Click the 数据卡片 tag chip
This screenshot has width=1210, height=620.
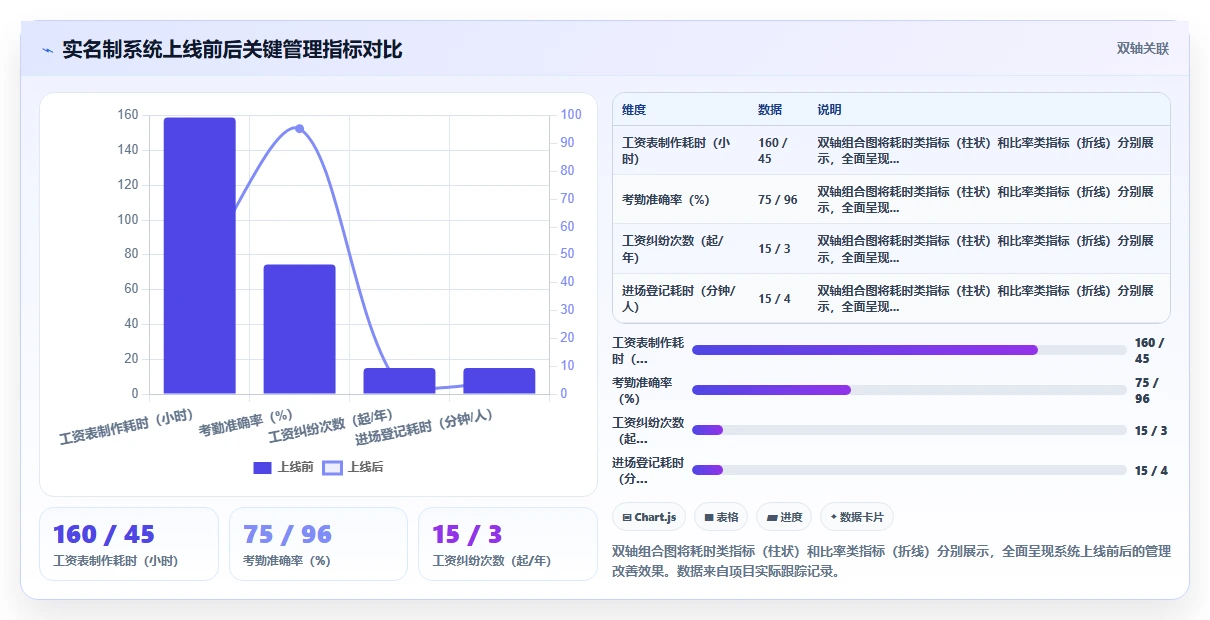tap(857, 517)
